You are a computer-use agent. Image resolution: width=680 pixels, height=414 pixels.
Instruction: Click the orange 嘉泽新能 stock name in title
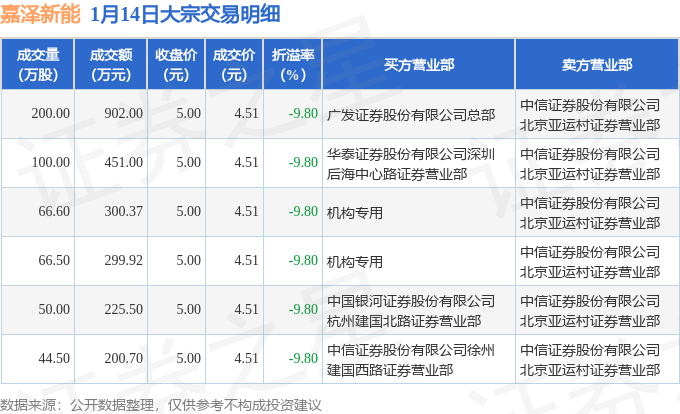click(40, 14)
